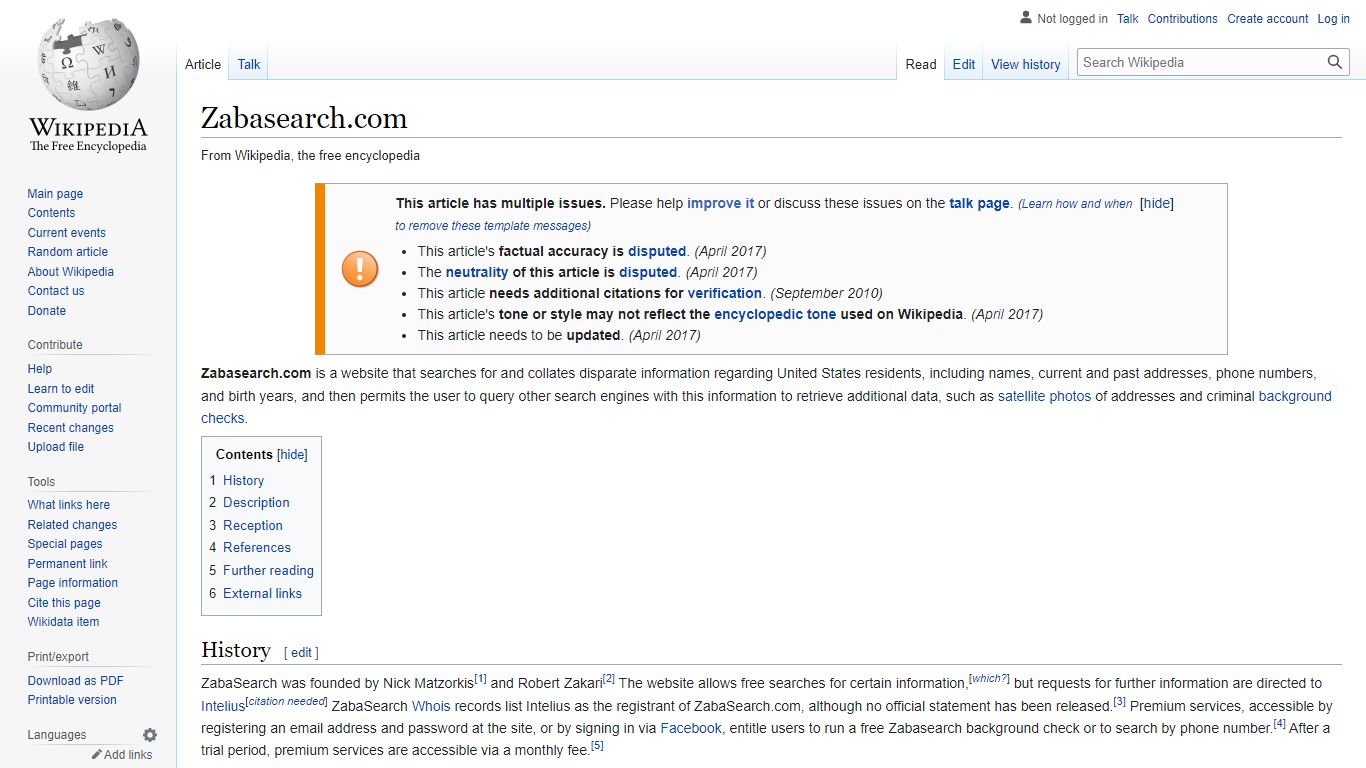Click Learn to edit link

[x=61, y=389]
